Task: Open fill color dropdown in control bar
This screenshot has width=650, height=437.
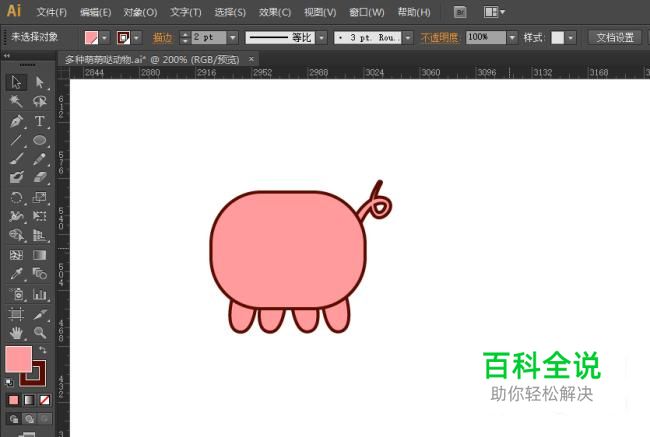Action: (x=104, y=38)
